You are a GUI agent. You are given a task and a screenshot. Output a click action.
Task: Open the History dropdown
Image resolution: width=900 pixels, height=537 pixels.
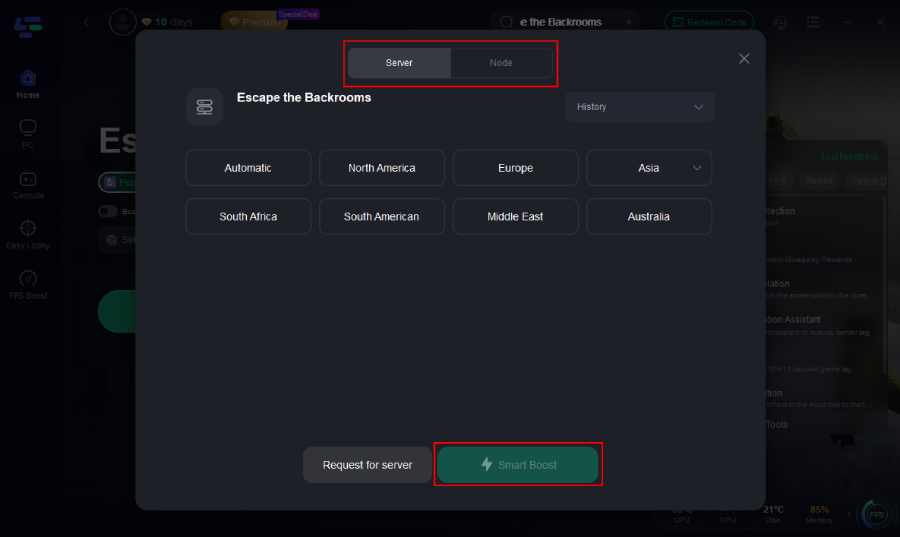(x=640, y=107)
